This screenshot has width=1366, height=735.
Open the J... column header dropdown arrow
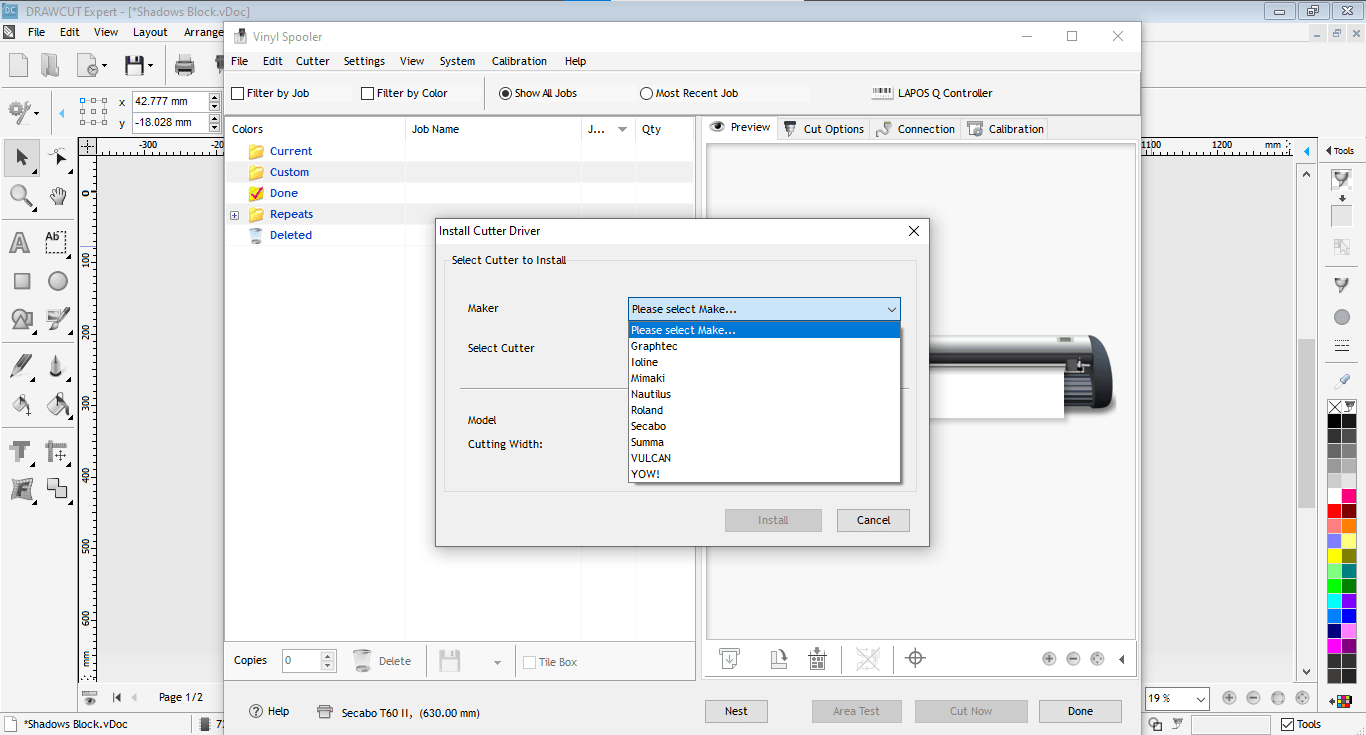pos(622,130)
